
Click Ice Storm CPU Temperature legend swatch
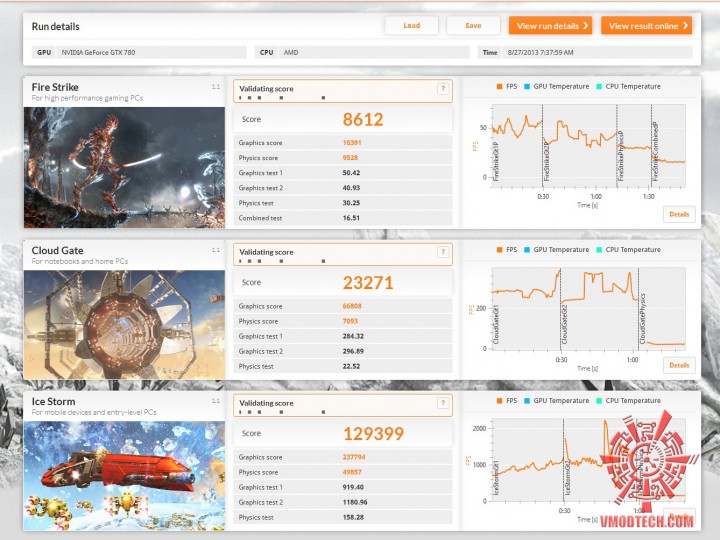(x=599, y=401)
